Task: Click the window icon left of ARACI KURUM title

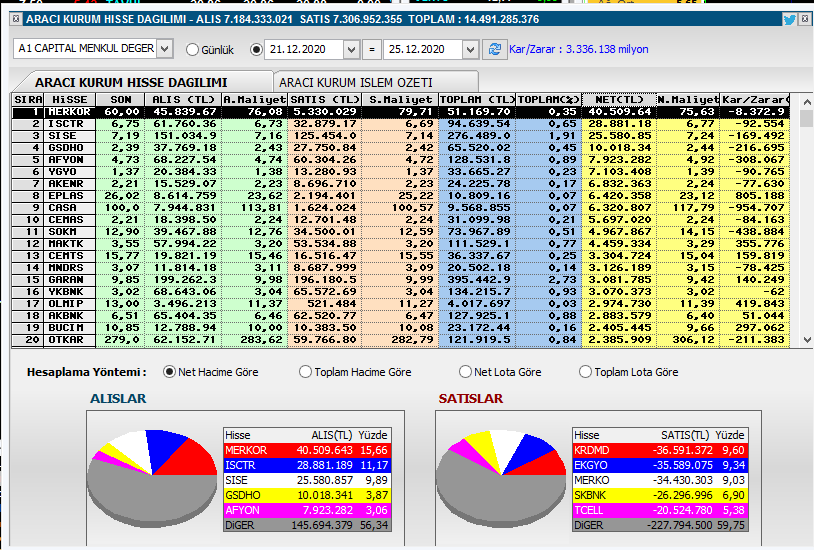Action: 16,19
